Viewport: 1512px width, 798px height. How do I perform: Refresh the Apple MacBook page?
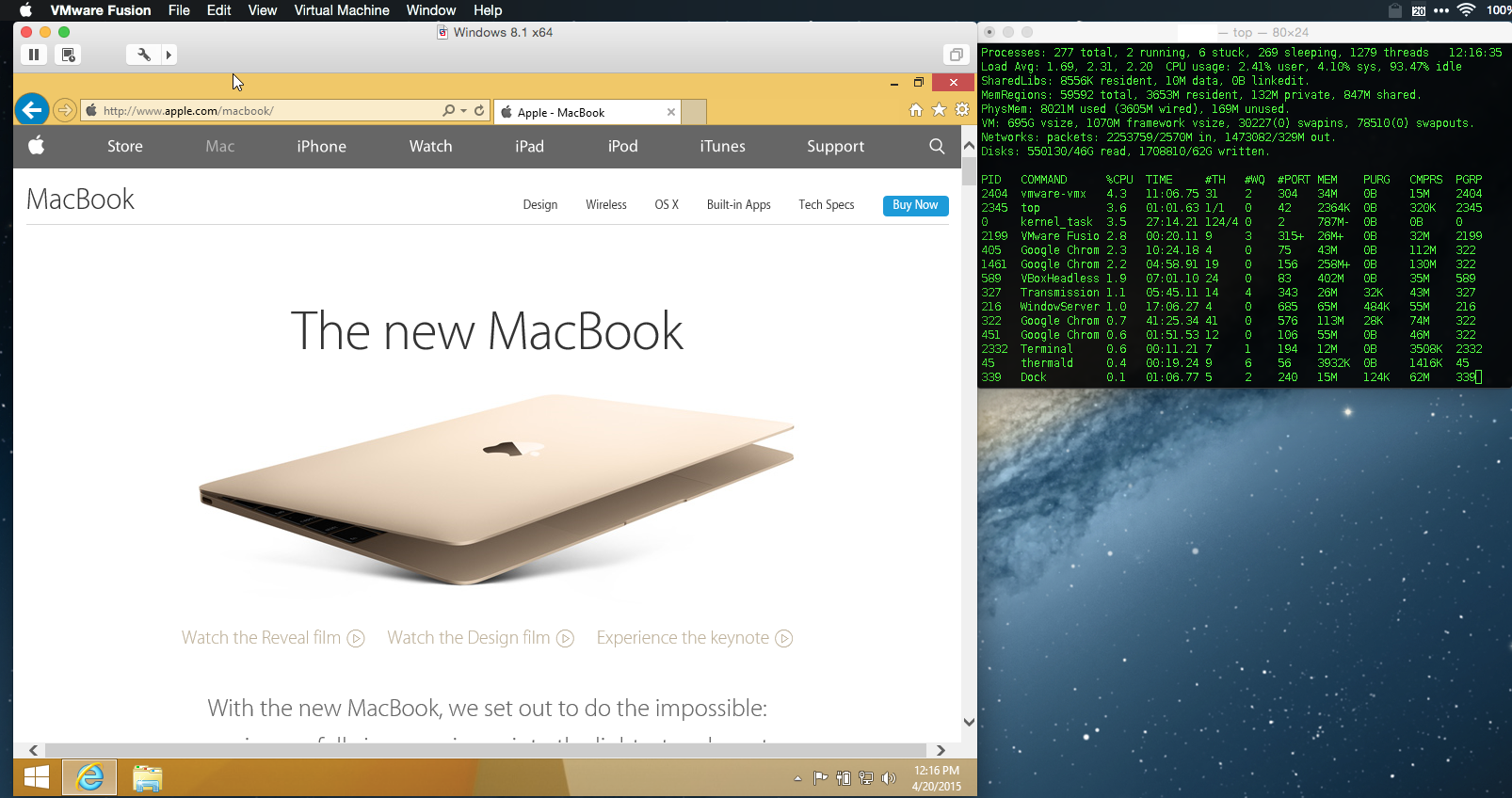479,110
